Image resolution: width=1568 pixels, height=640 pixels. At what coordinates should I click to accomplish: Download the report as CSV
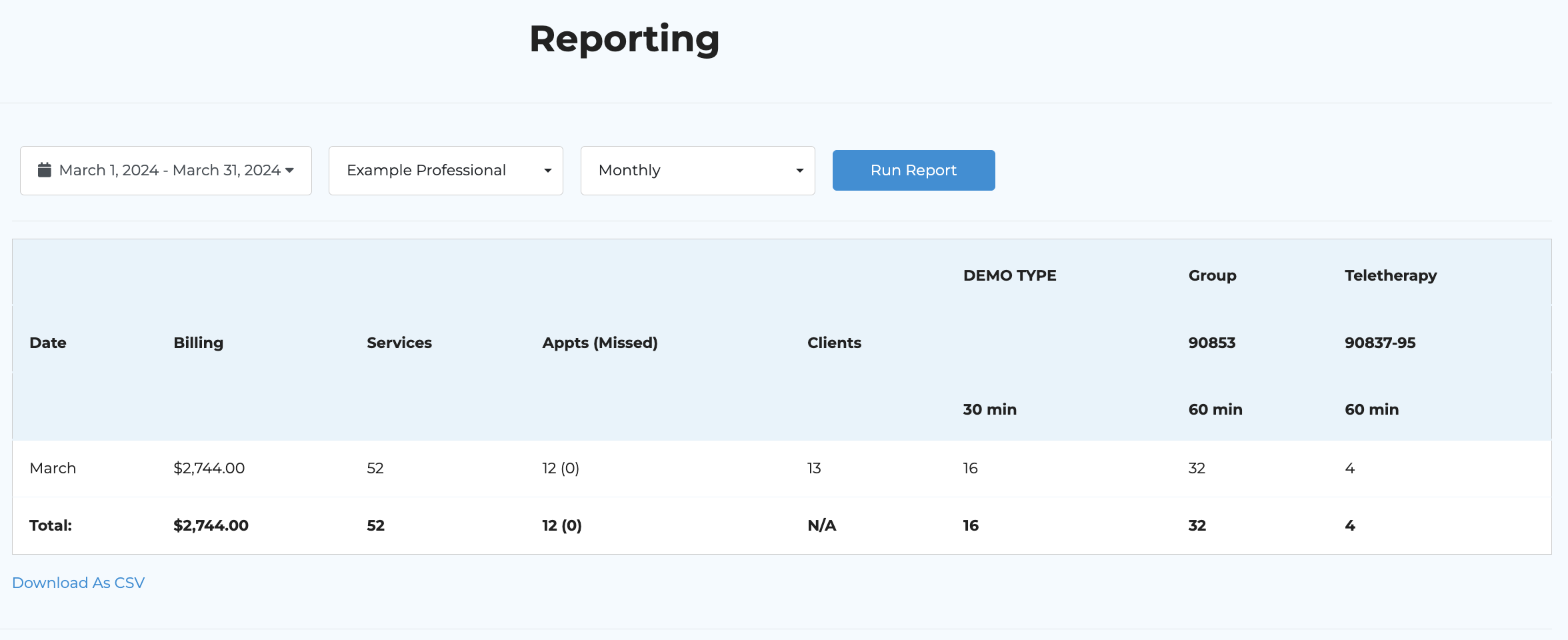(79, 583)
